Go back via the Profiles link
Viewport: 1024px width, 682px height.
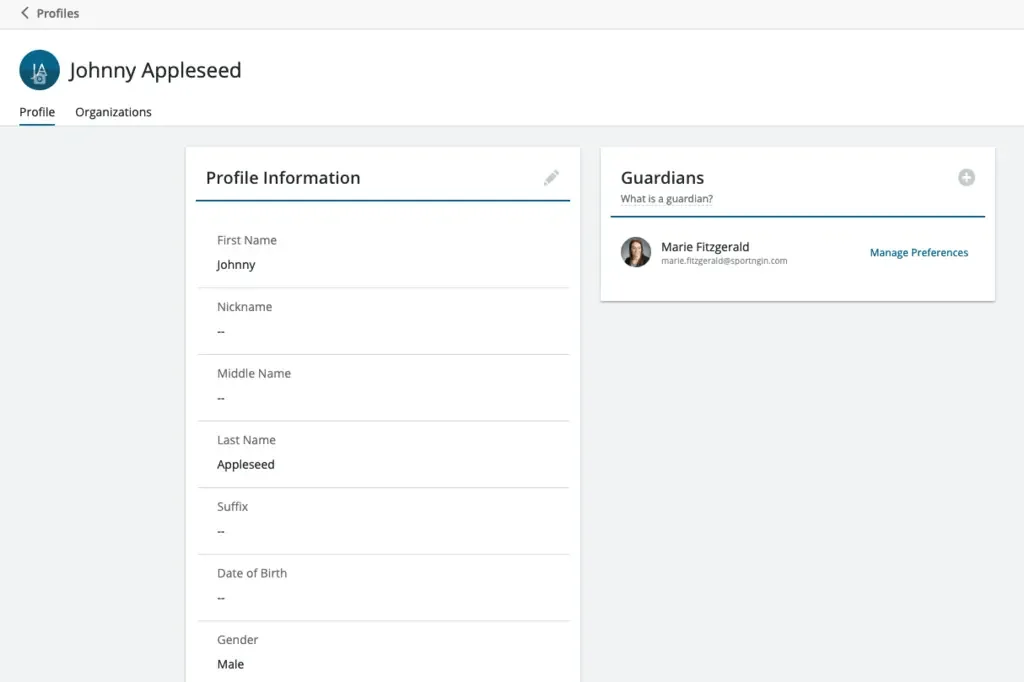coord(57,13)
